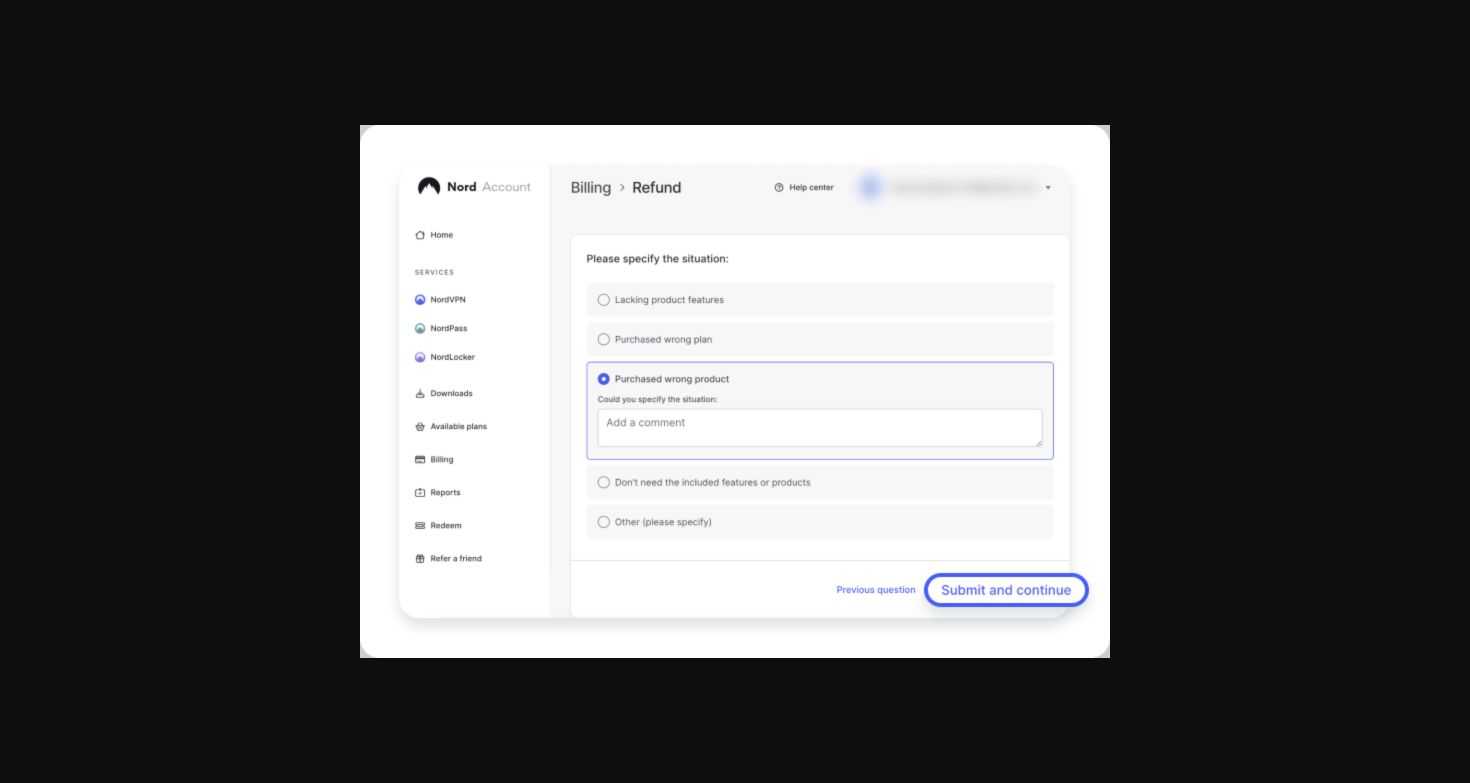Click the Previous question link

tap(876, 590)
